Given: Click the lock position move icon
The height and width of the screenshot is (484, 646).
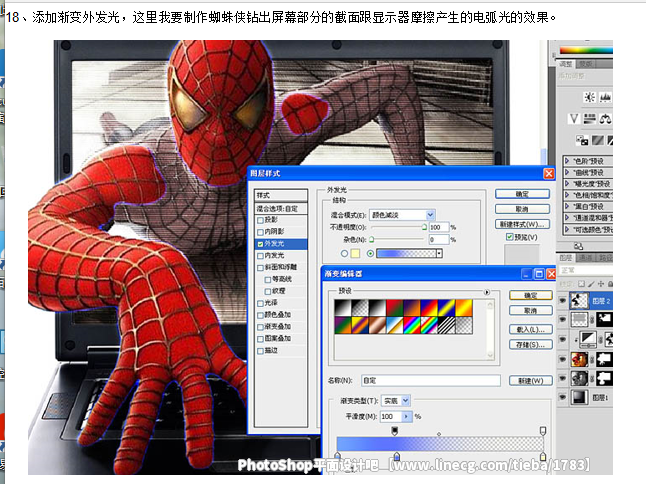Looking at the screenshot, I should click(601, 284).
